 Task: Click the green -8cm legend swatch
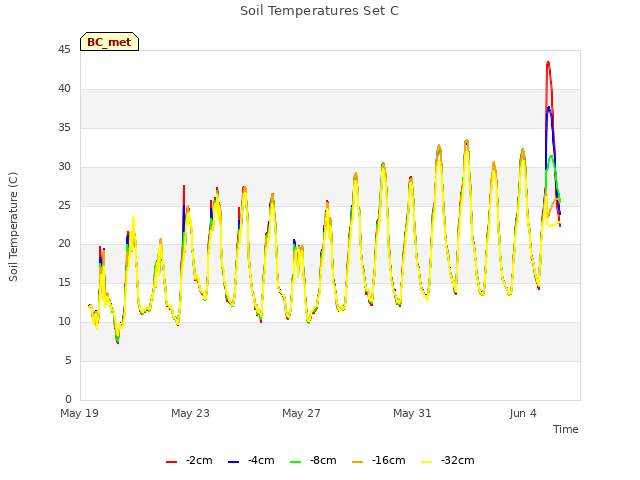click(x=296, y=462)
